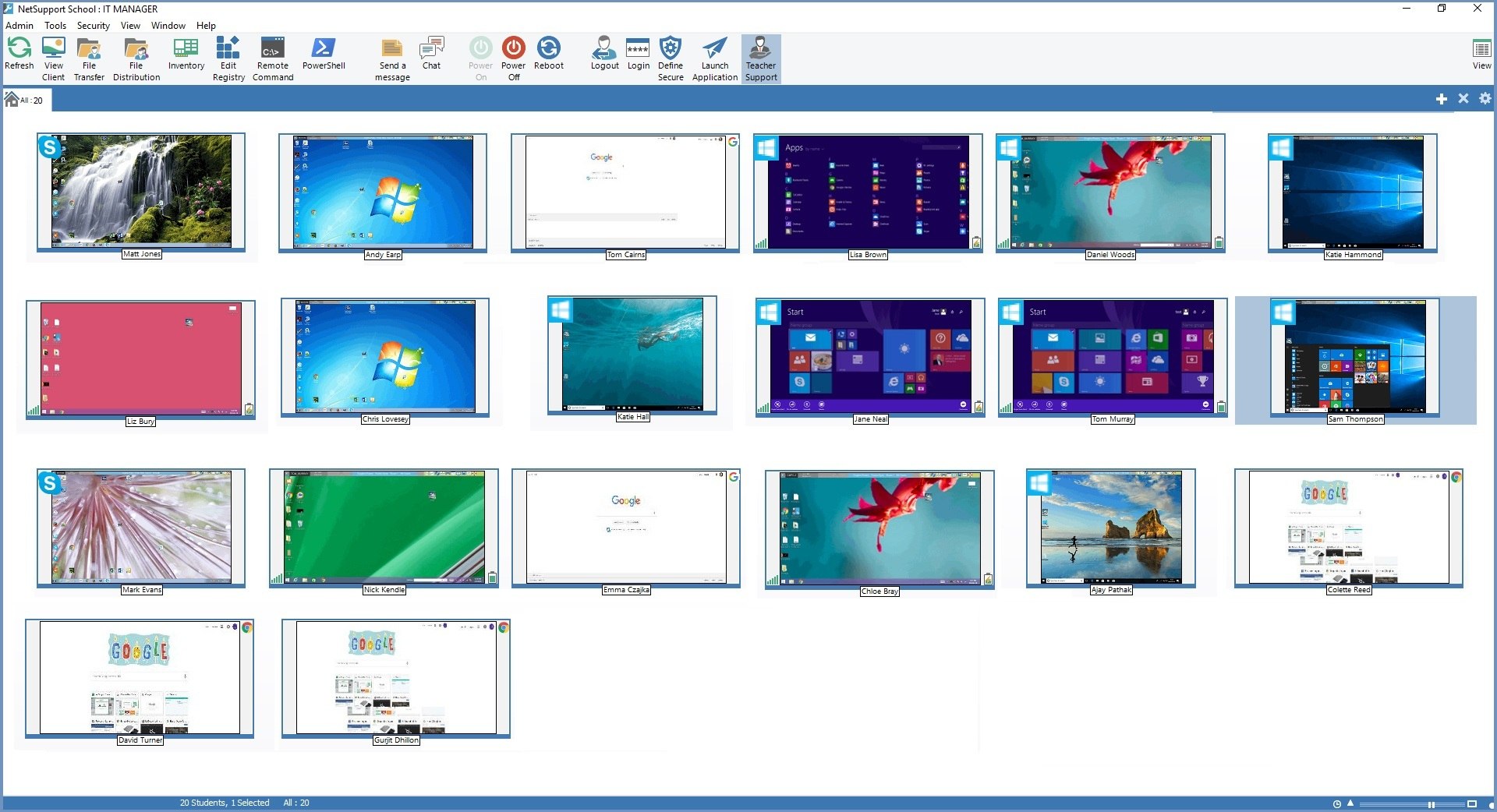1497x812 pixels.
Task: Open the Chat tool
Action: pyautogui.click(x=431, y=49)
